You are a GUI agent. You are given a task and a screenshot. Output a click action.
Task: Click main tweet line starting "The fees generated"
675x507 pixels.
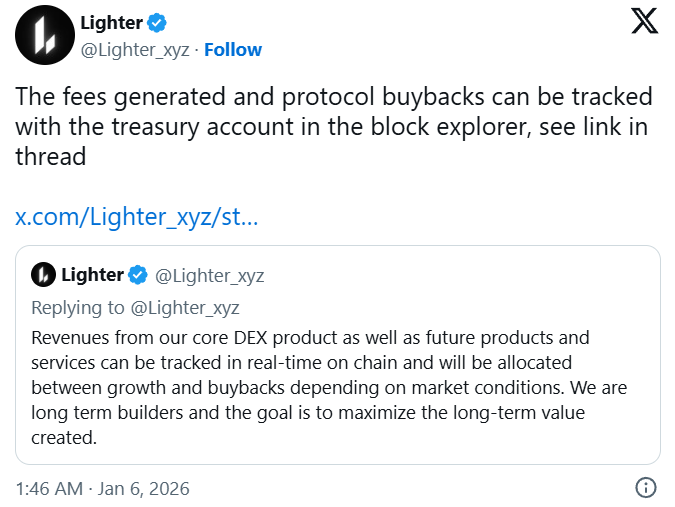click(334, 97)
